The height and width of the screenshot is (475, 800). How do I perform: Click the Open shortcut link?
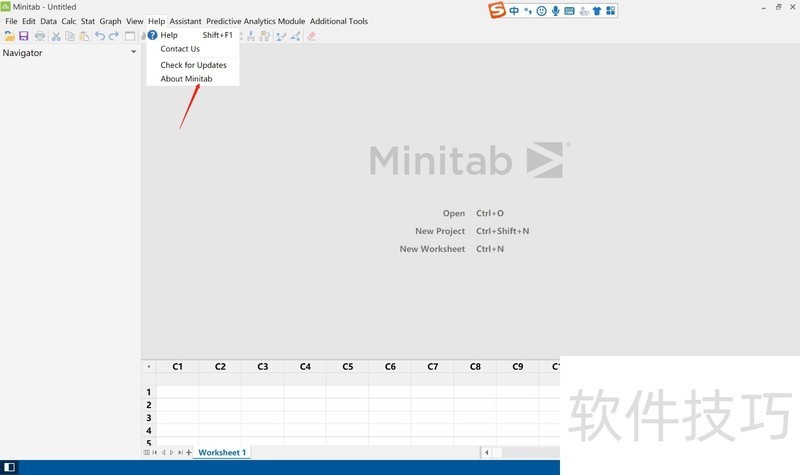[x=454, y=213]
